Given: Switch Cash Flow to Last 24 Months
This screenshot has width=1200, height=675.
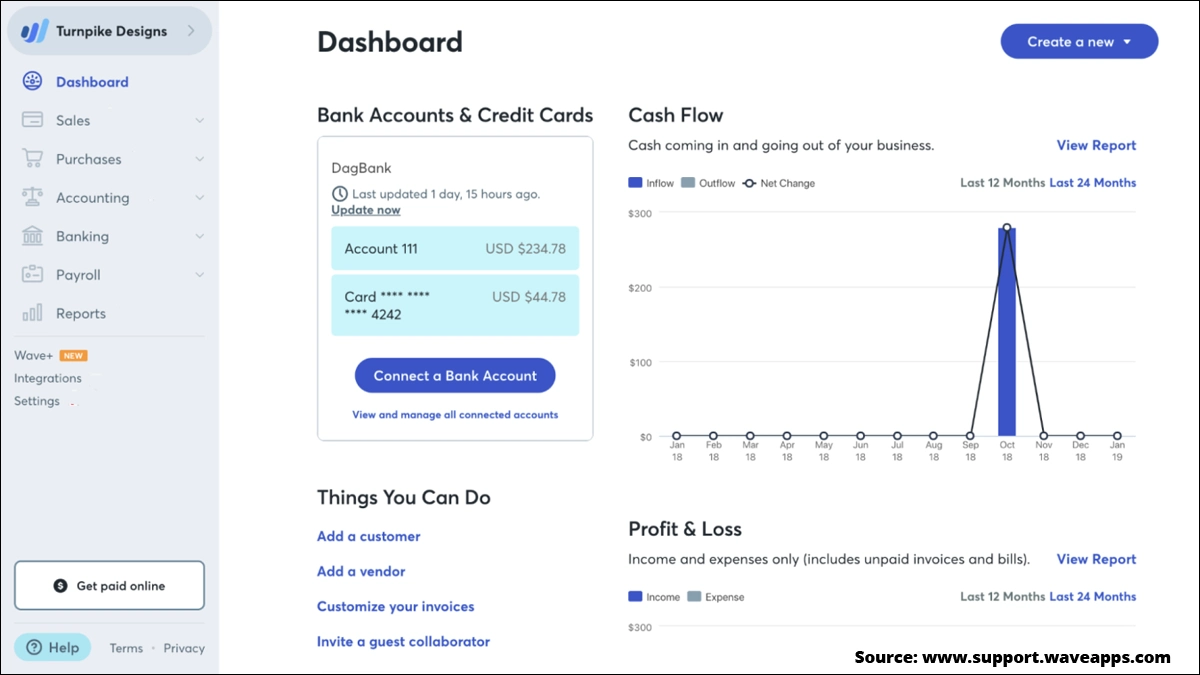Looking at the screenshot, I should pos(1093,183).
